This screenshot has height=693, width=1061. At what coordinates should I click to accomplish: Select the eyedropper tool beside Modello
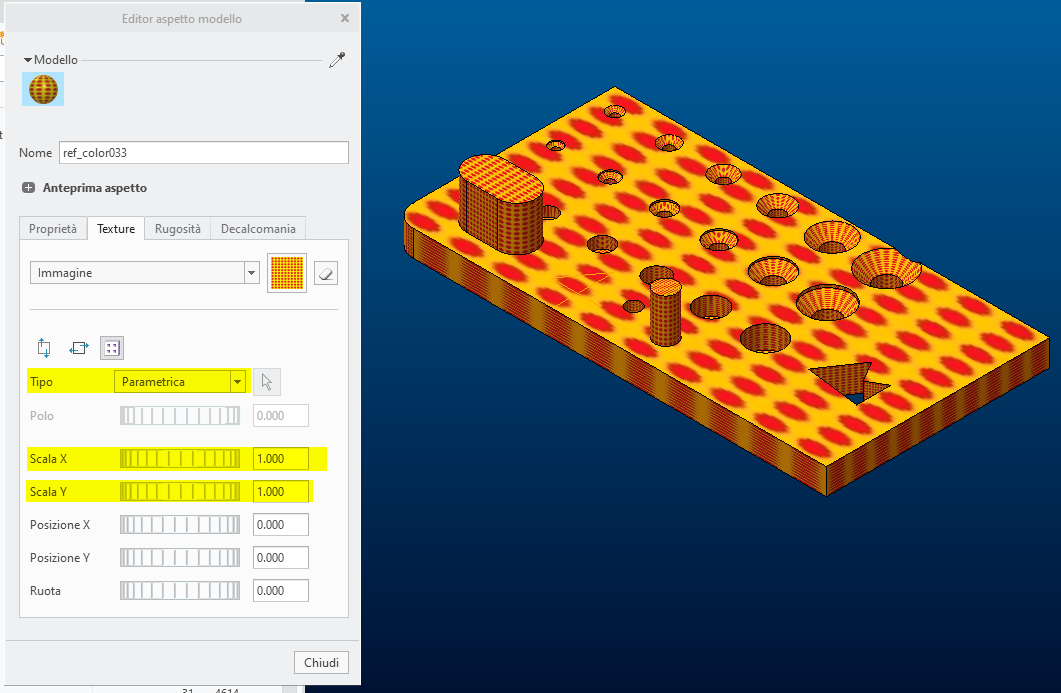[337, 59]
